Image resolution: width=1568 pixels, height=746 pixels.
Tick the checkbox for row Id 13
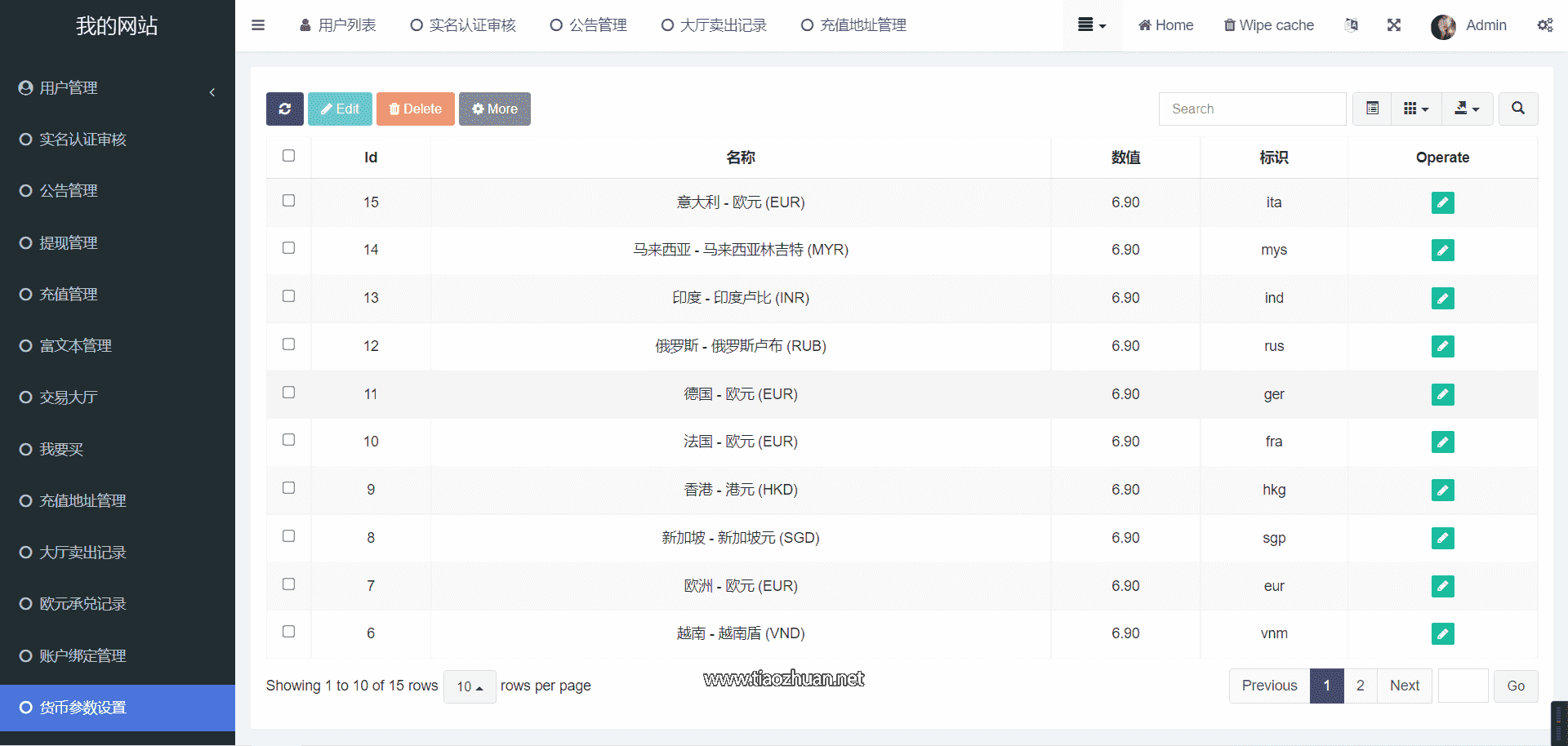pos(288,296)
